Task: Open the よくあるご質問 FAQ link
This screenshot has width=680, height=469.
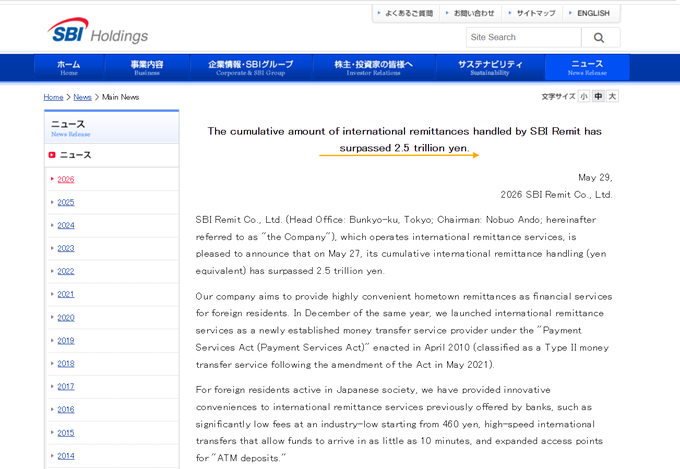Action: coord(409,13)
